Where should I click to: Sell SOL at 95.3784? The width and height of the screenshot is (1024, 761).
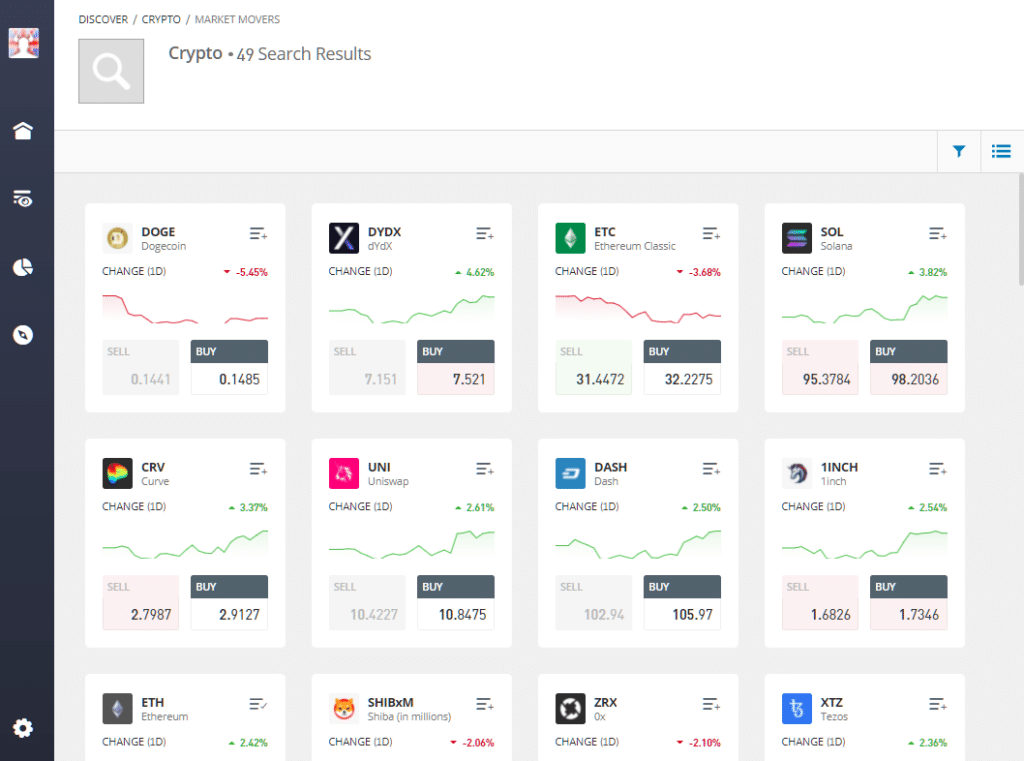coord(820,367)
